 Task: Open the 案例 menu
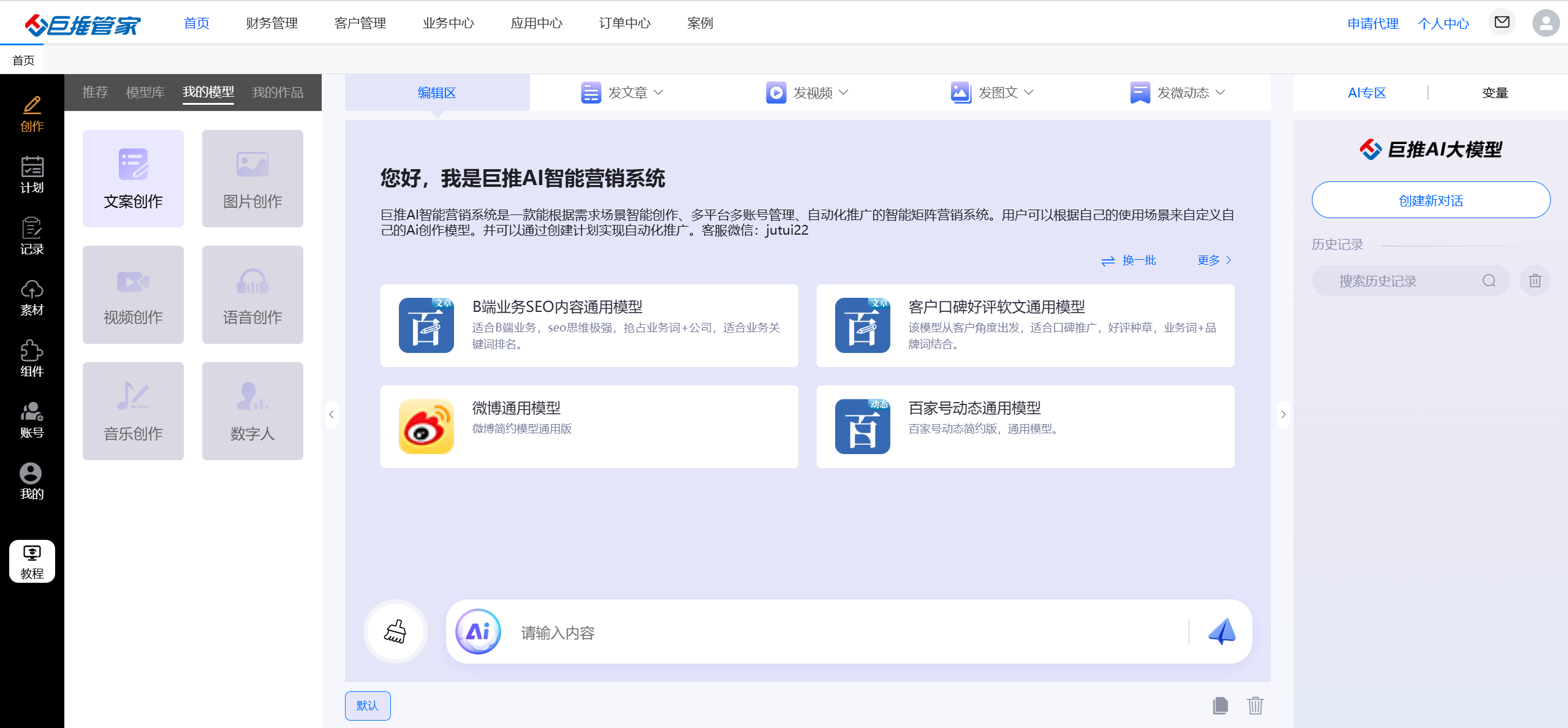click(x=700, y=23)
